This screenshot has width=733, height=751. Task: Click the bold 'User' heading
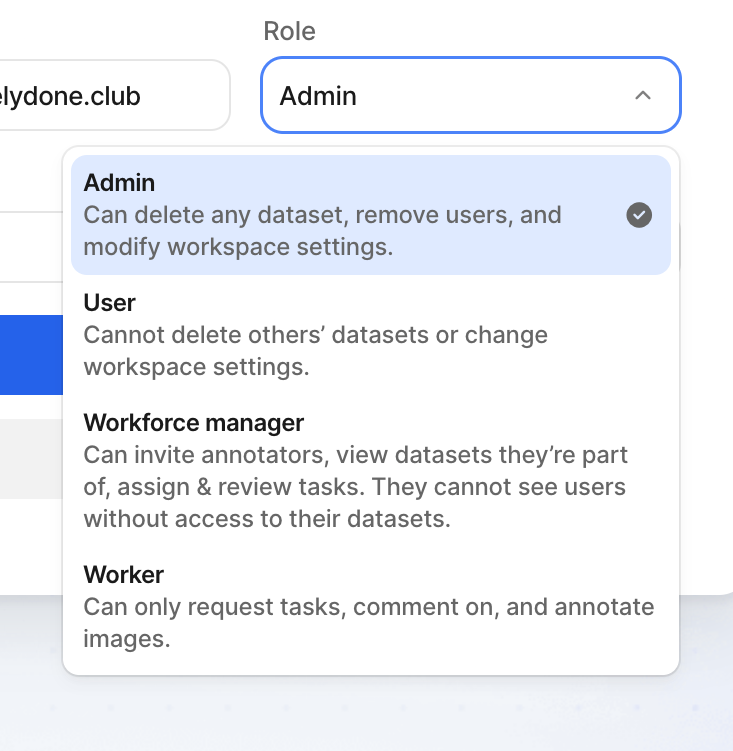[x=109, y=302]
